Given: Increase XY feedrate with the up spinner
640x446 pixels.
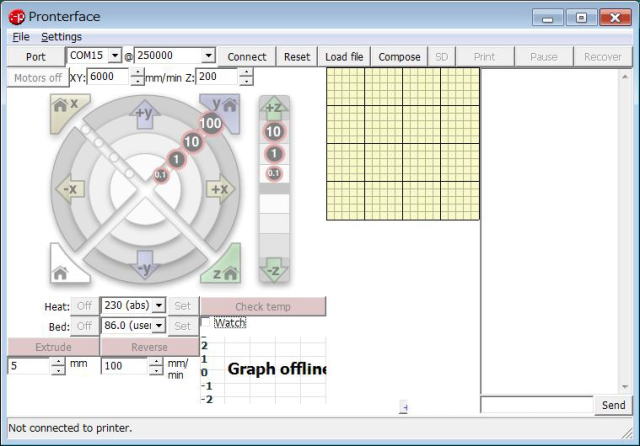Looking at the screenshot, I should [x=138, y=73].
